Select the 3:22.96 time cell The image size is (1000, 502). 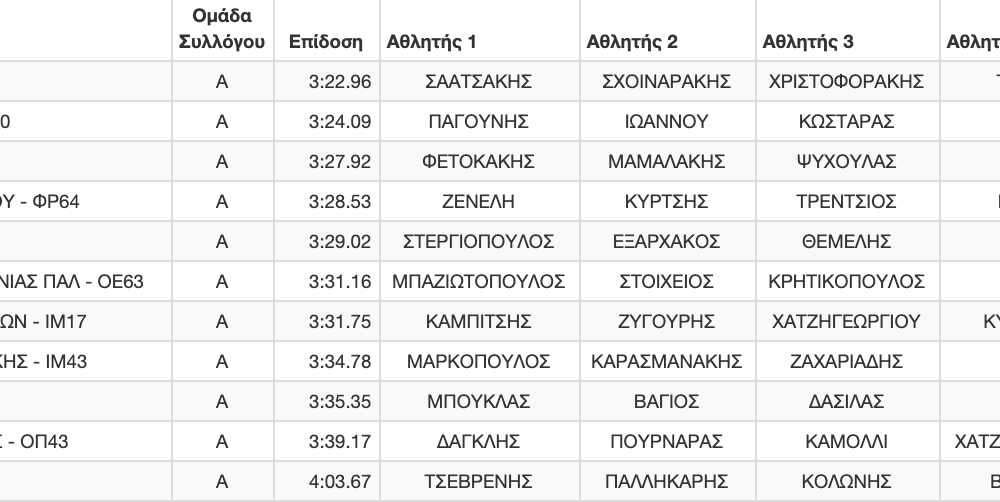327,82
